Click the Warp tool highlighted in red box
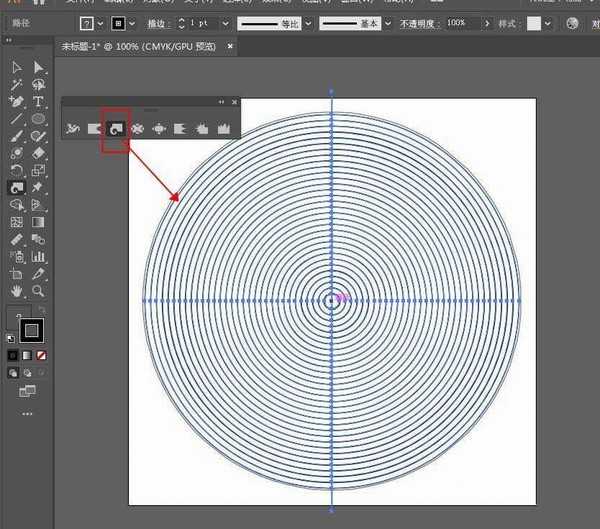Image resolution: width=600 pixels, height=529 pixels. click(115, 128)
